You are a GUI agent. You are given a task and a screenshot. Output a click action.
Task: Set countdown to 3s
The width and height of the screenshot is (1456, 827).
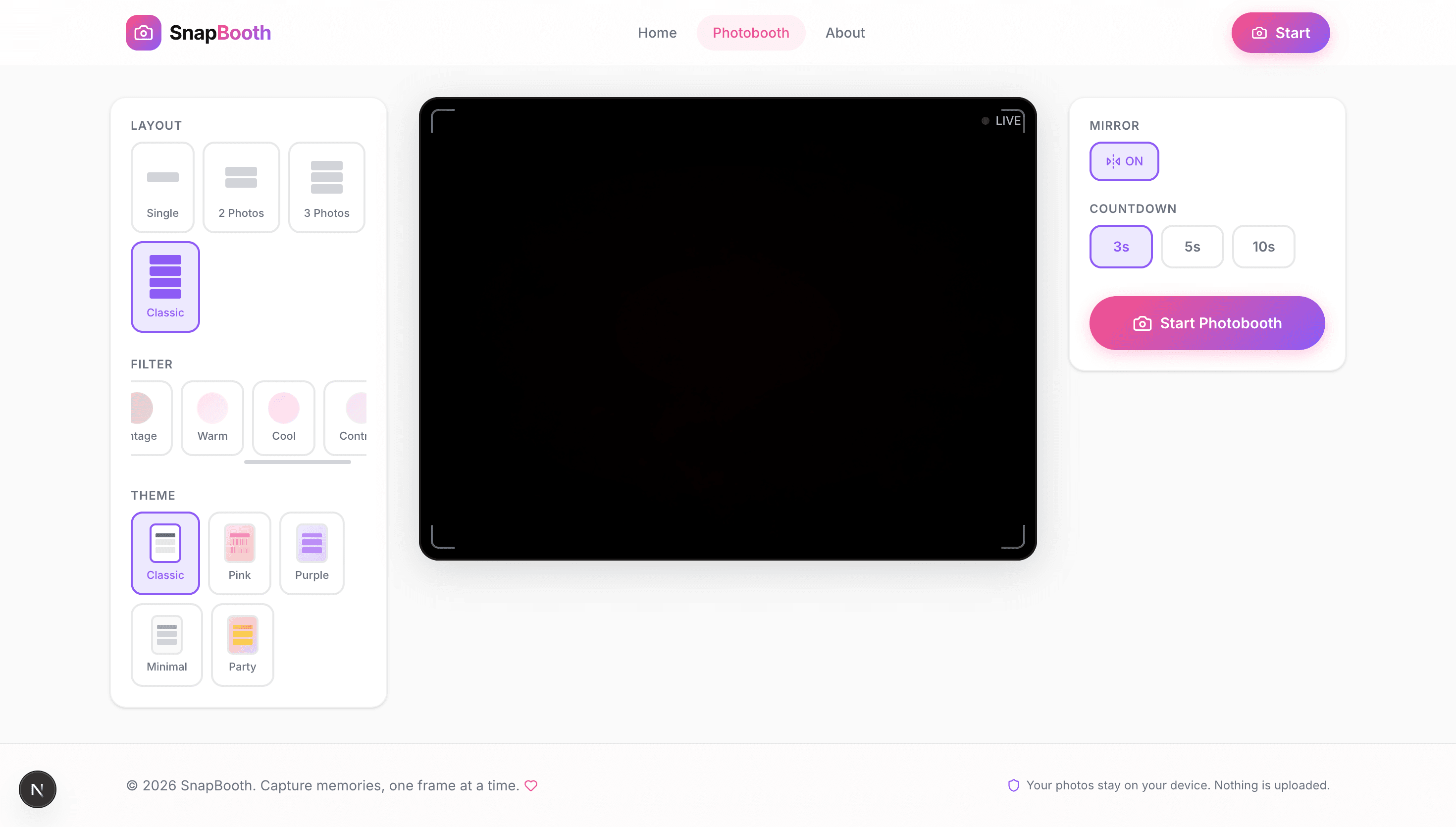tap(1121, 247)
